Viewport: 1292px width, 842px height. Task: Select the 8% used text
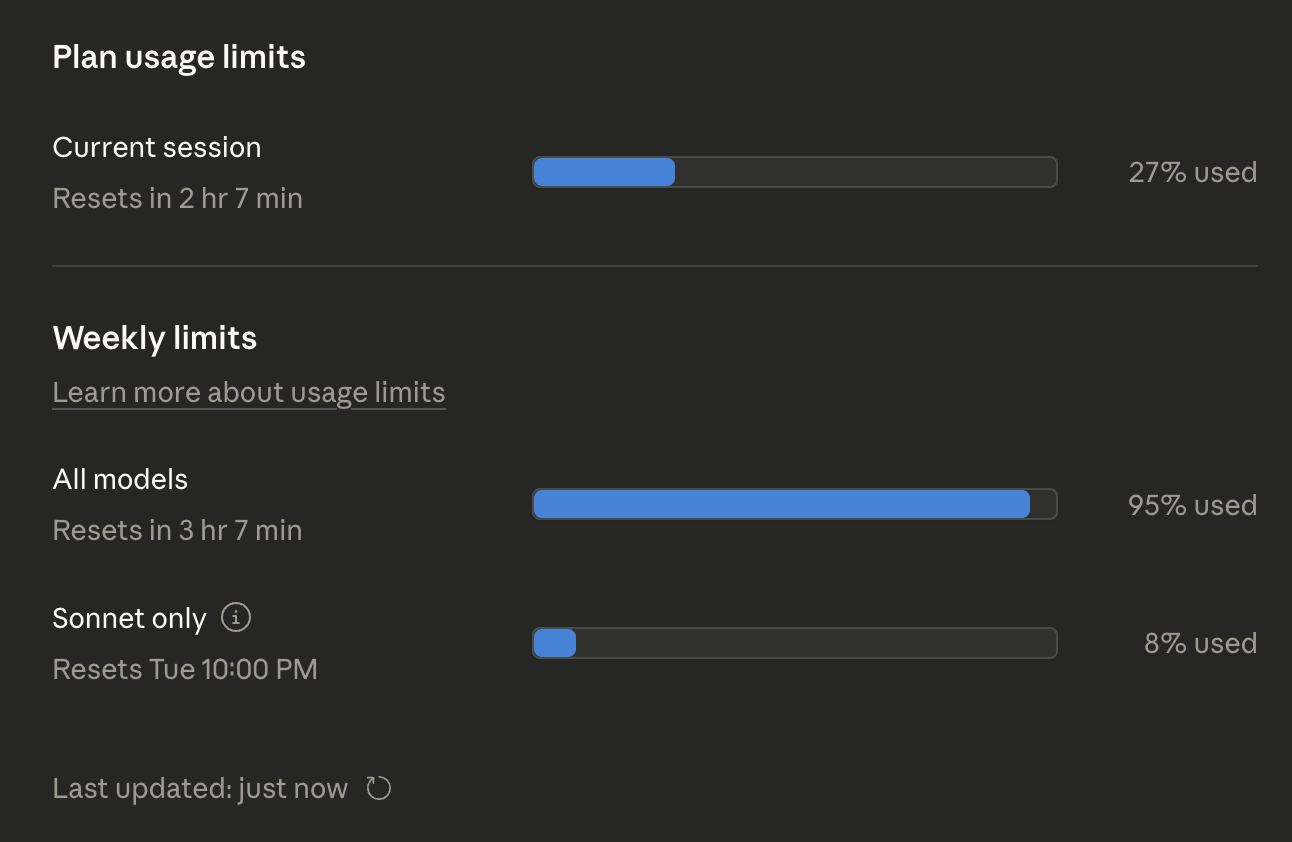[1200, 643]
